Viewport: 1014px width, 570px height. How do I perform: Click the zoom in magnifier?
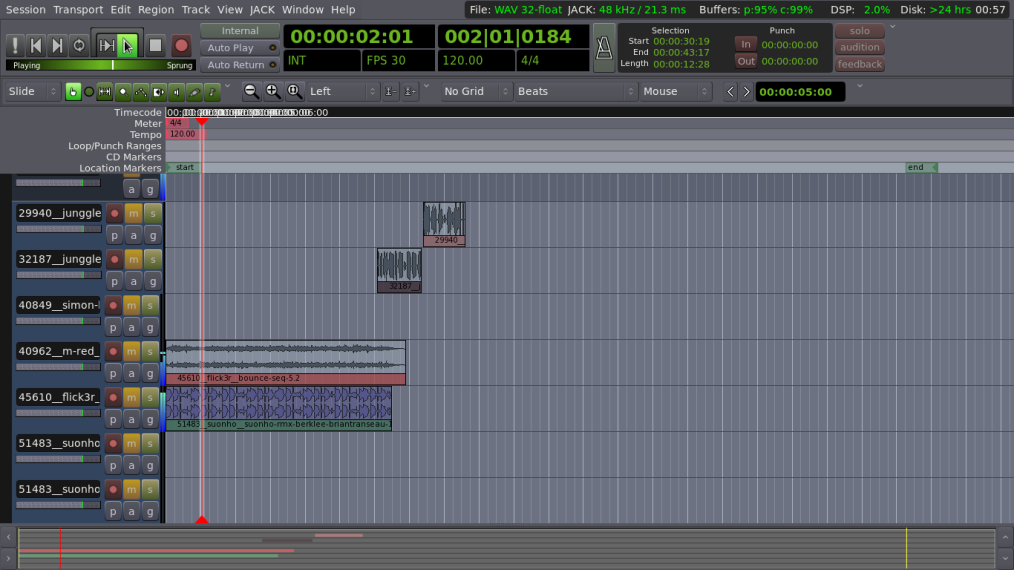click(x=273, y=92)
